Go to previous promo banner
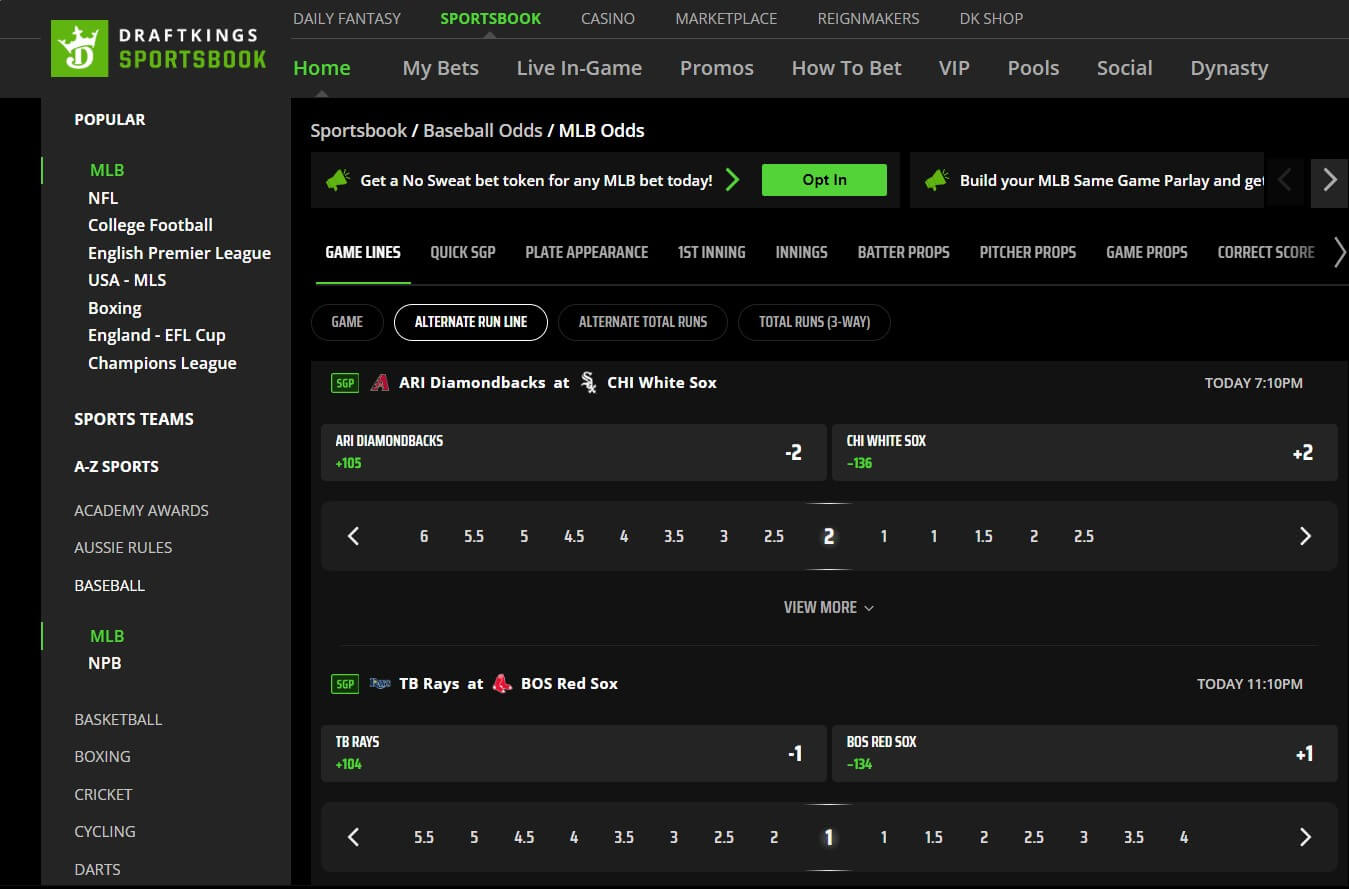The image size is (1349, 889). pyautogui.click(x=1286, y=180)
